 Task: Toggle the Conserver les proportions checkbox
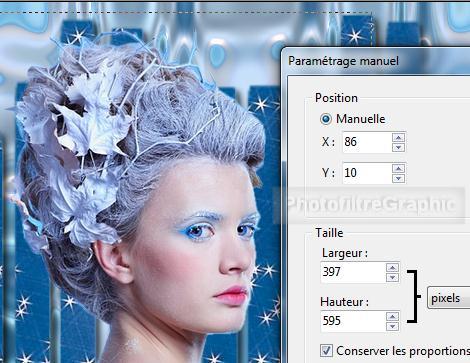[326, 351]
